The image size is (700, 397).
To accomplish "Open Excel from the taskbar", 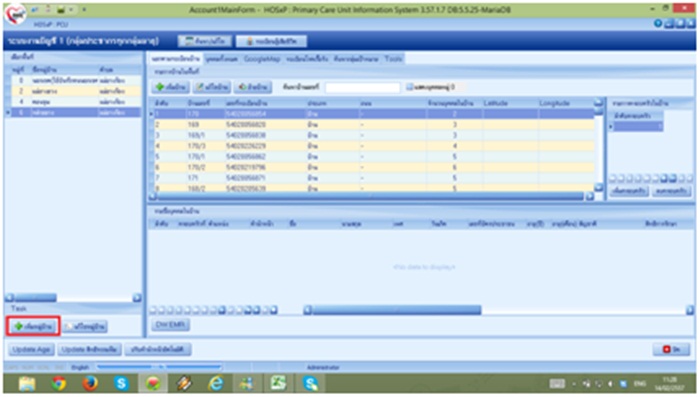I will pos(279,384).
